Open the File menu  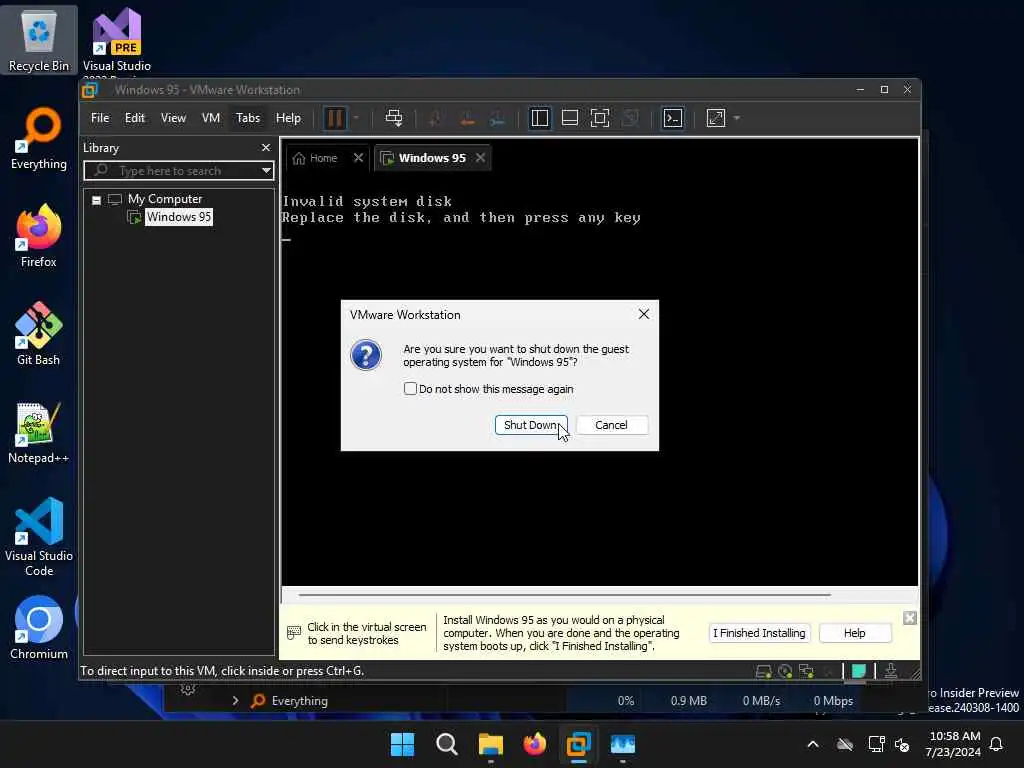coord(100,118)
